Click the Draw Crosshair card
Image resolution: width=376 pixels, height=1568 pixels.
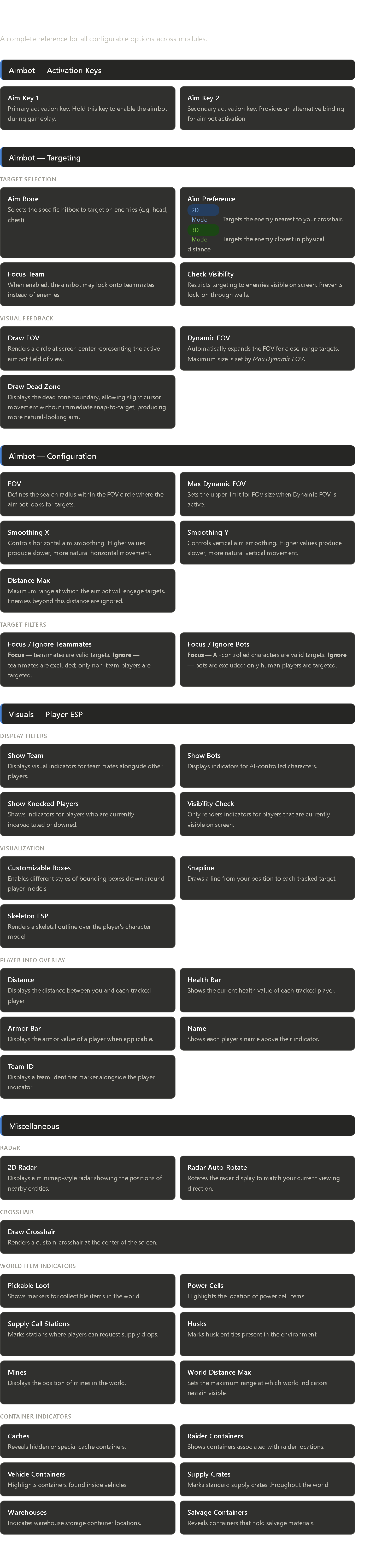pos(178,1237)
